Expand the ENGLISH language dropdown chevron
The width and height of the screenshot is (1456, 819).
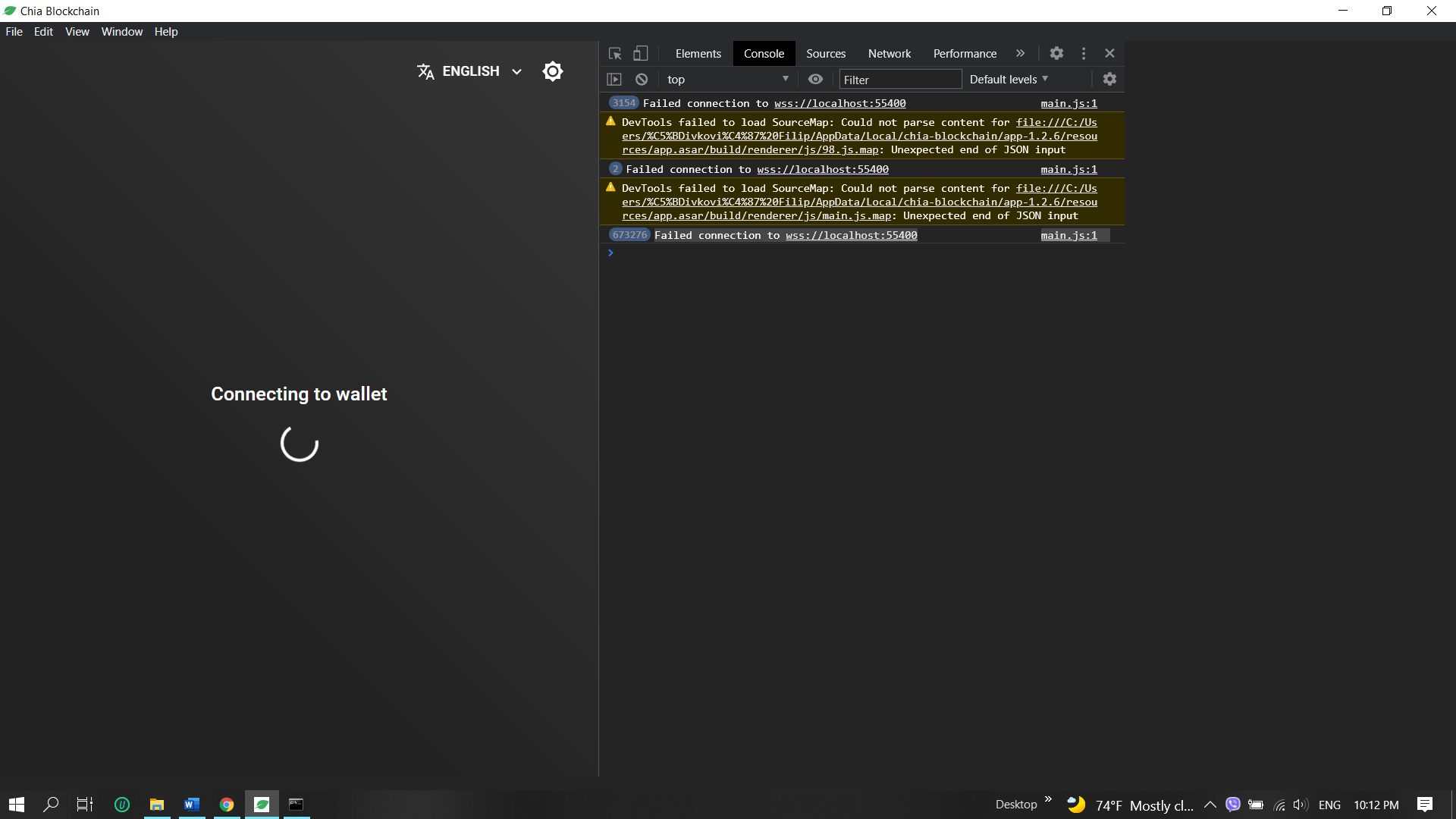pos(516,71)
